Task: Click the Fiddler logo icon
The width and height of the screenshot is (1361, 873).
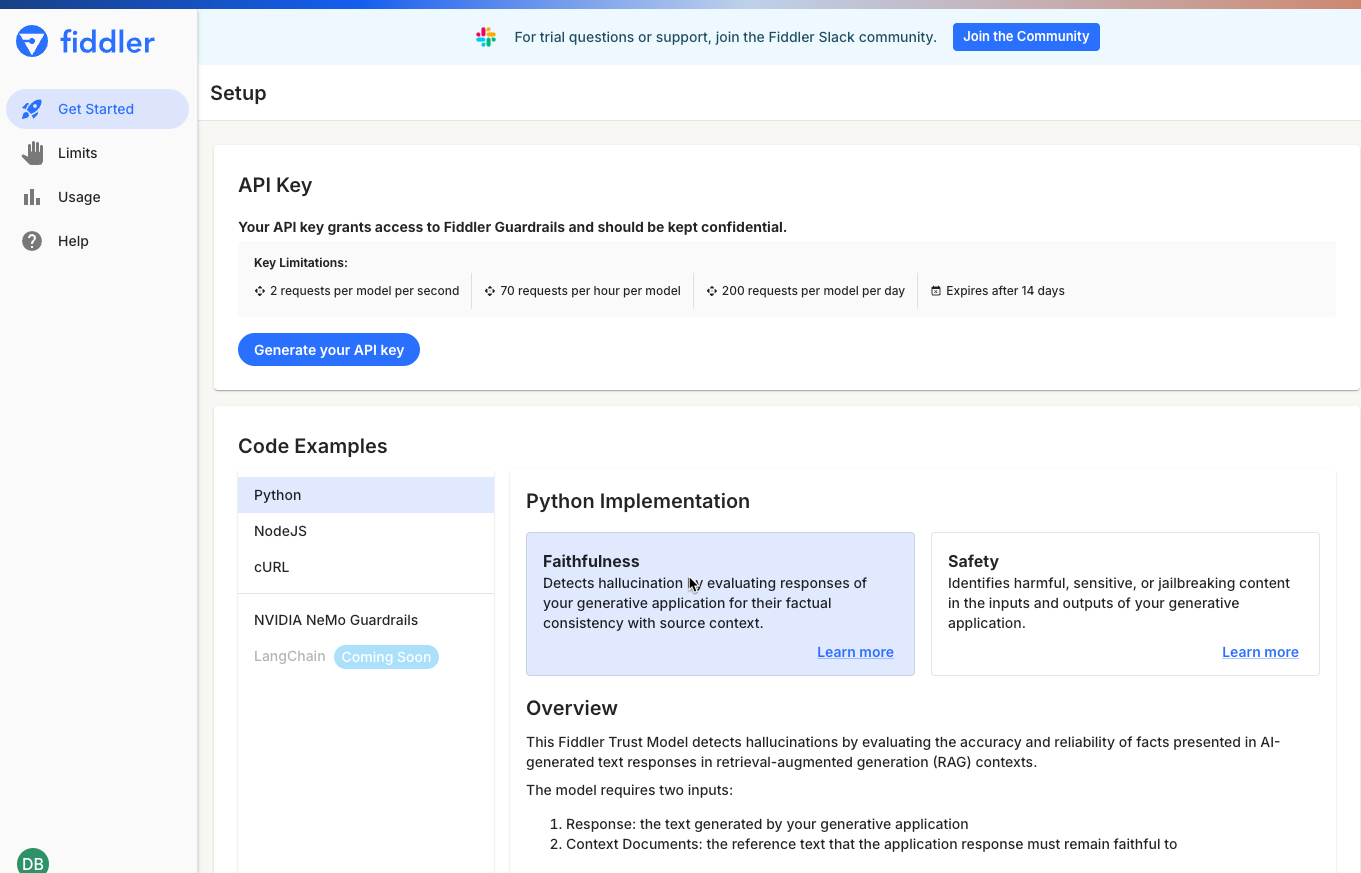Action: (x=32, y=41)
